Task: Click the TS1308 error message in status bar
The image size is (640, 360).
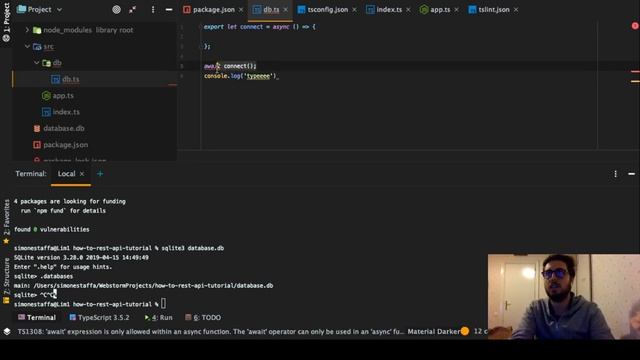Action: point(210,331)
